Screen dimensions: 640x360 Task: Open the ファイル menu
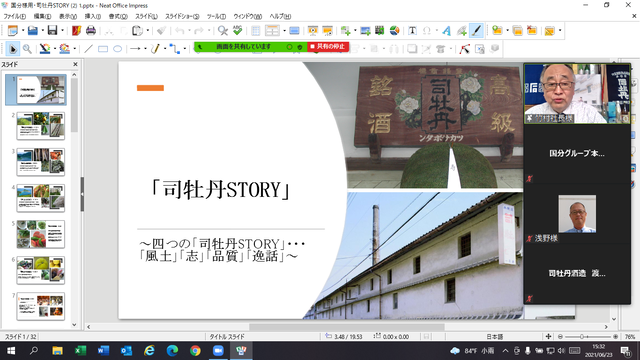coord(15,16)
